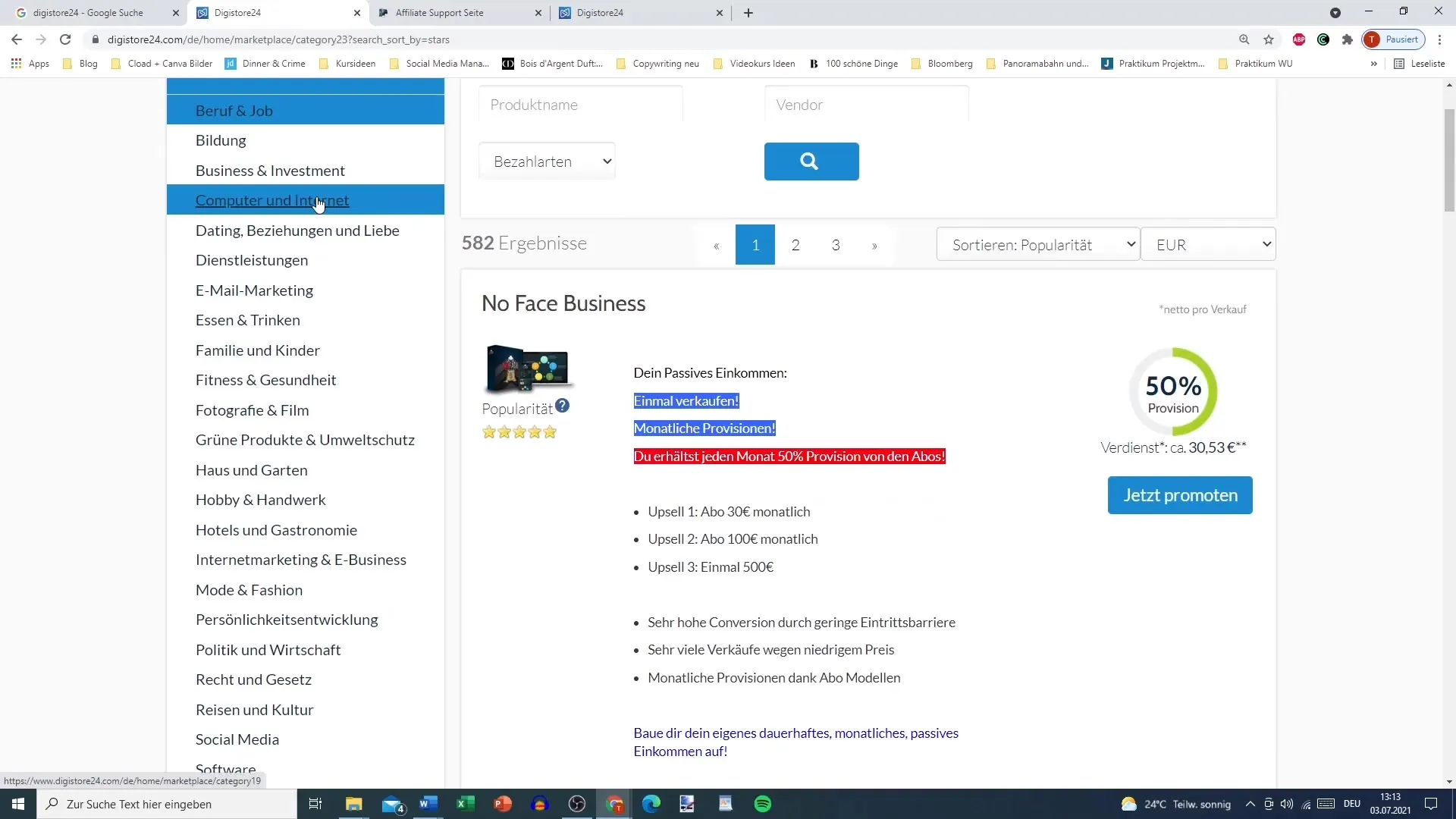Click the volume speaker tray icon
This screenshot has height=819, width=1456.
pyautogui.click(x=1287, y=804)
